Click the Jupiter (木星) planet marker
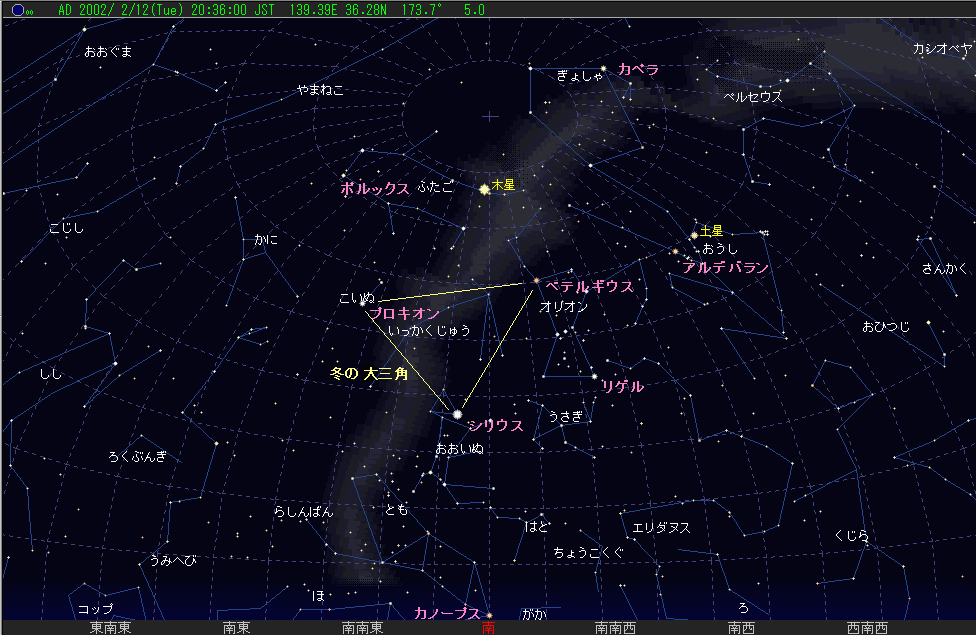Viewport: 976px width, 635px height. pyautogui.click(x=485, y=188)
